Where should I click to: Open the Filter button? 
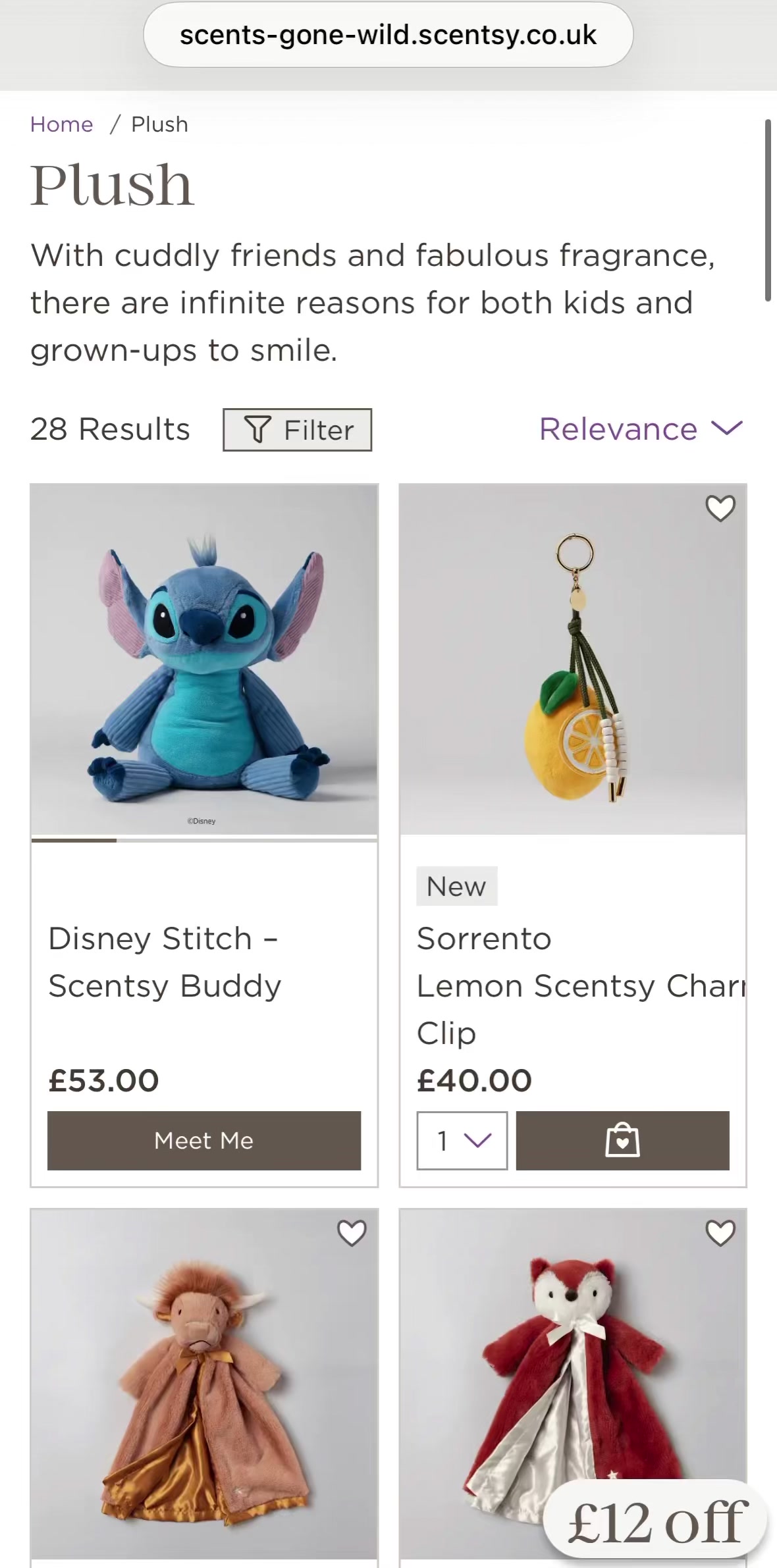[298, 430]
